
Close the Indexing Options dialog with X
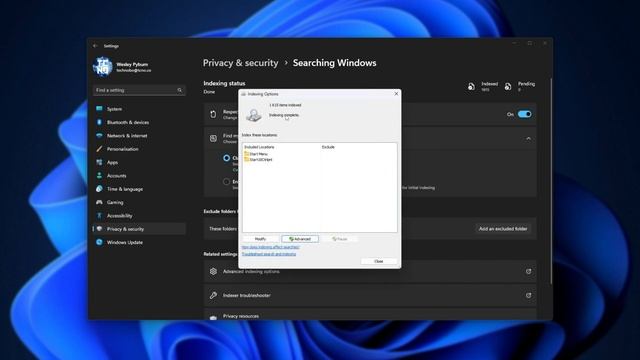[396, 94]
